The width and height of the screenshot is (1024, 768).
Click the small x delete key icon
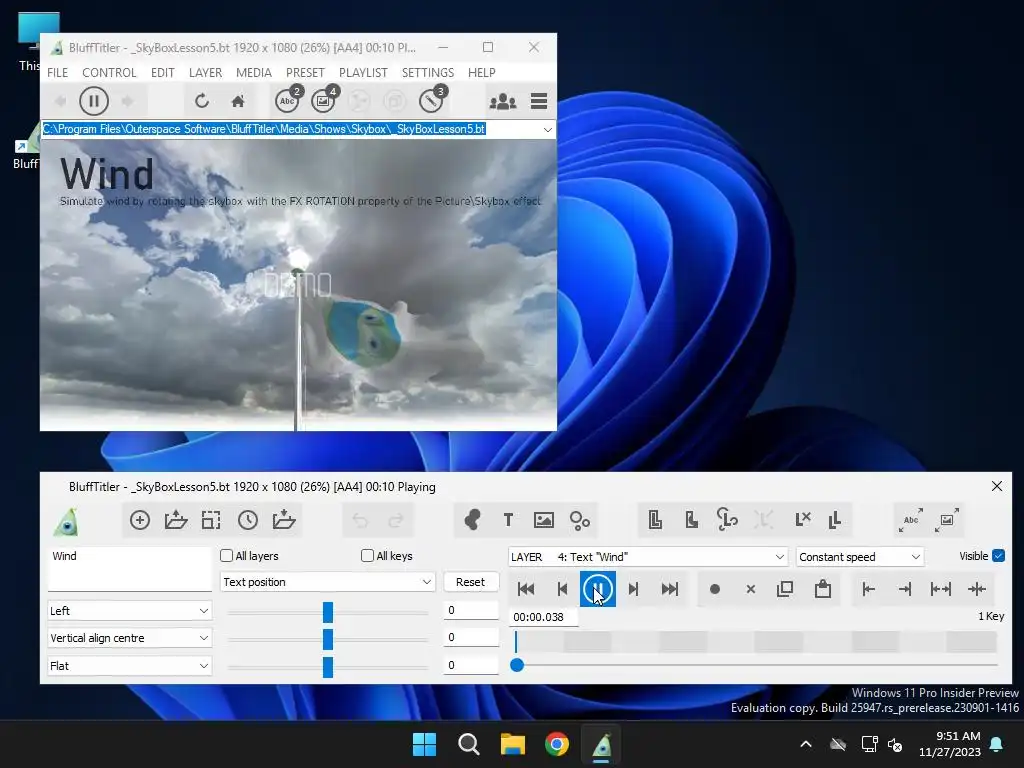[x=750, y=589]
